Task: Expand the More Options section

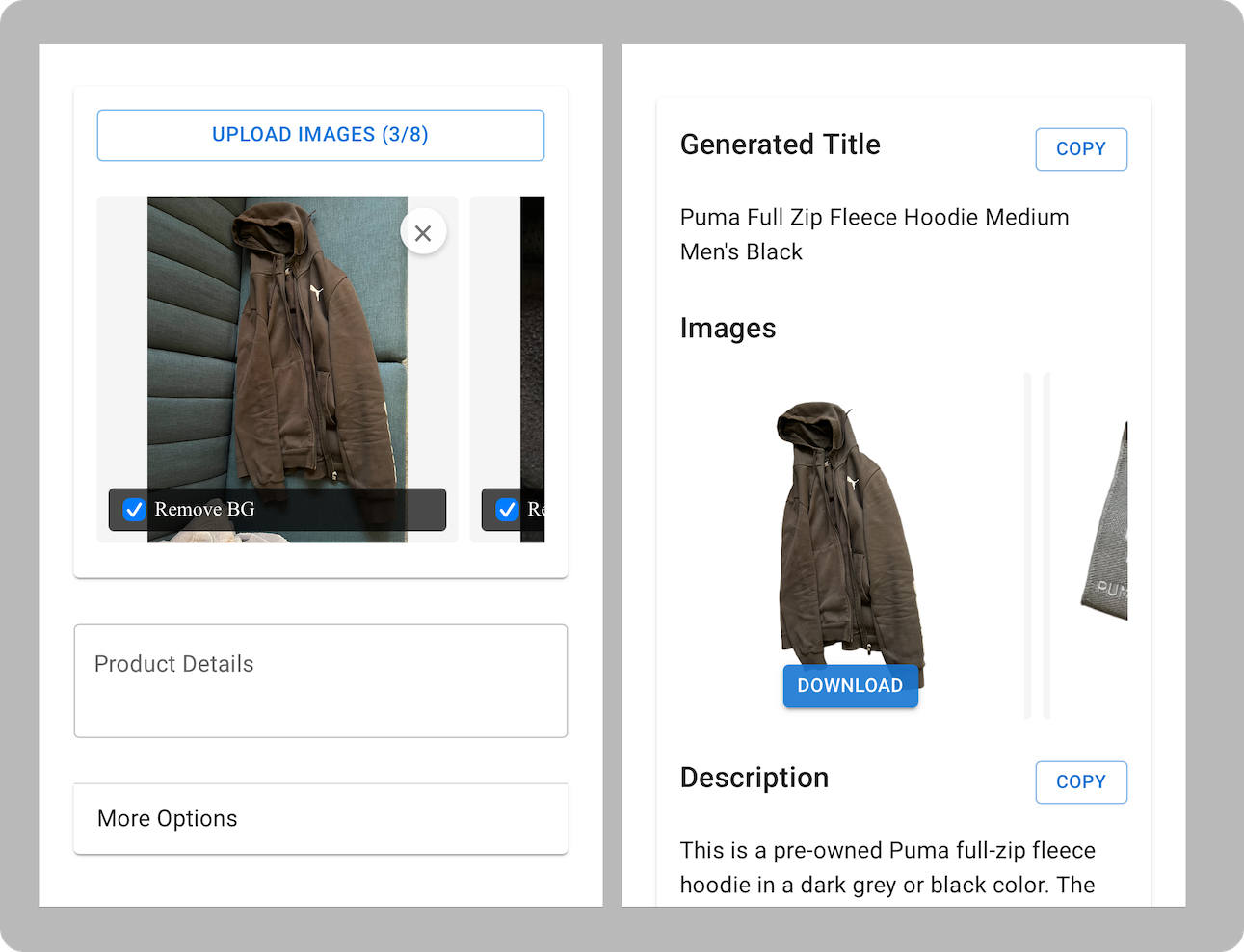Action: tap(320, 818)
